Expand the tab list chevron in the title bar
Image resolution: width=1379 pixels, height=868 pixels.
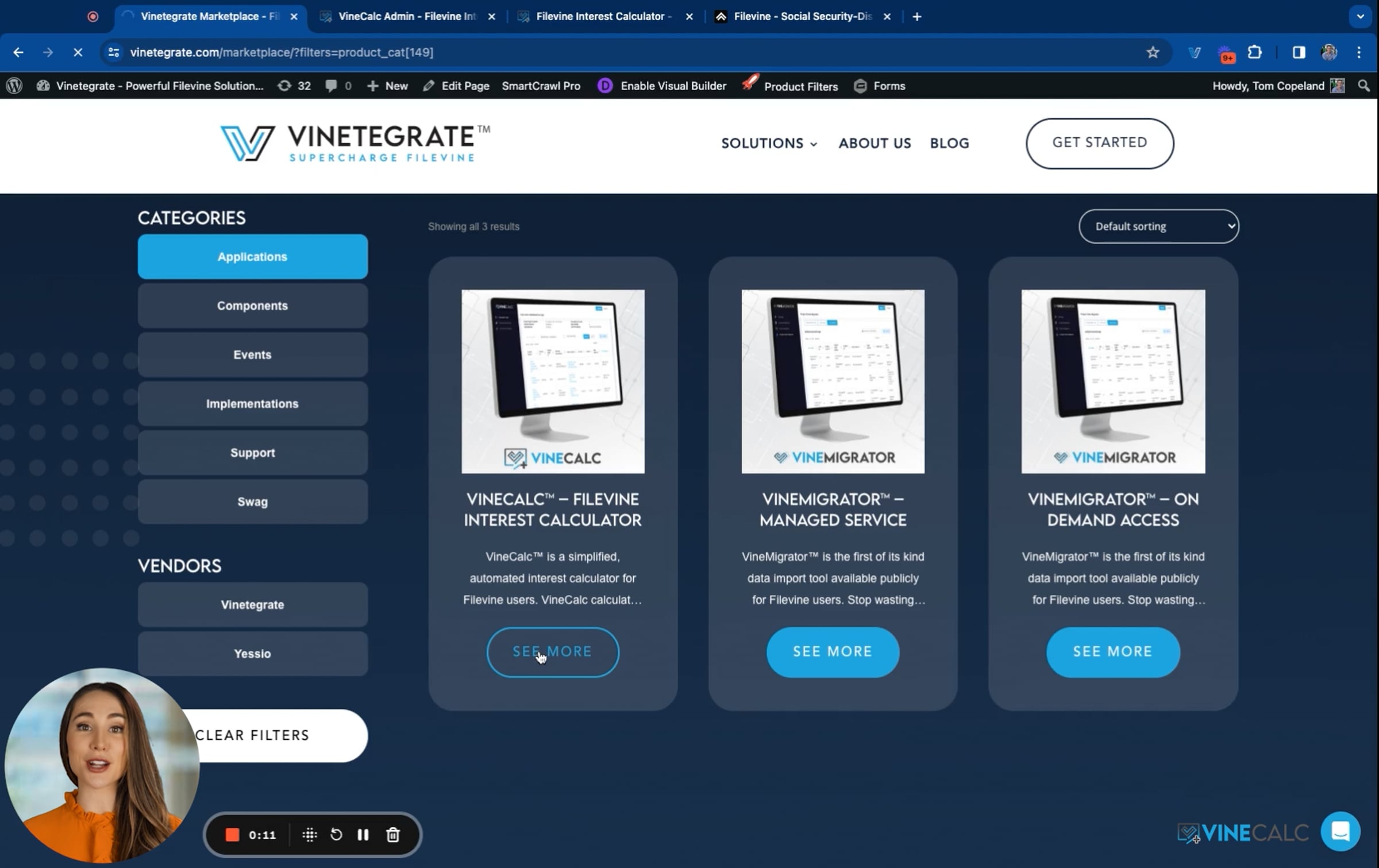point(1360,17)
